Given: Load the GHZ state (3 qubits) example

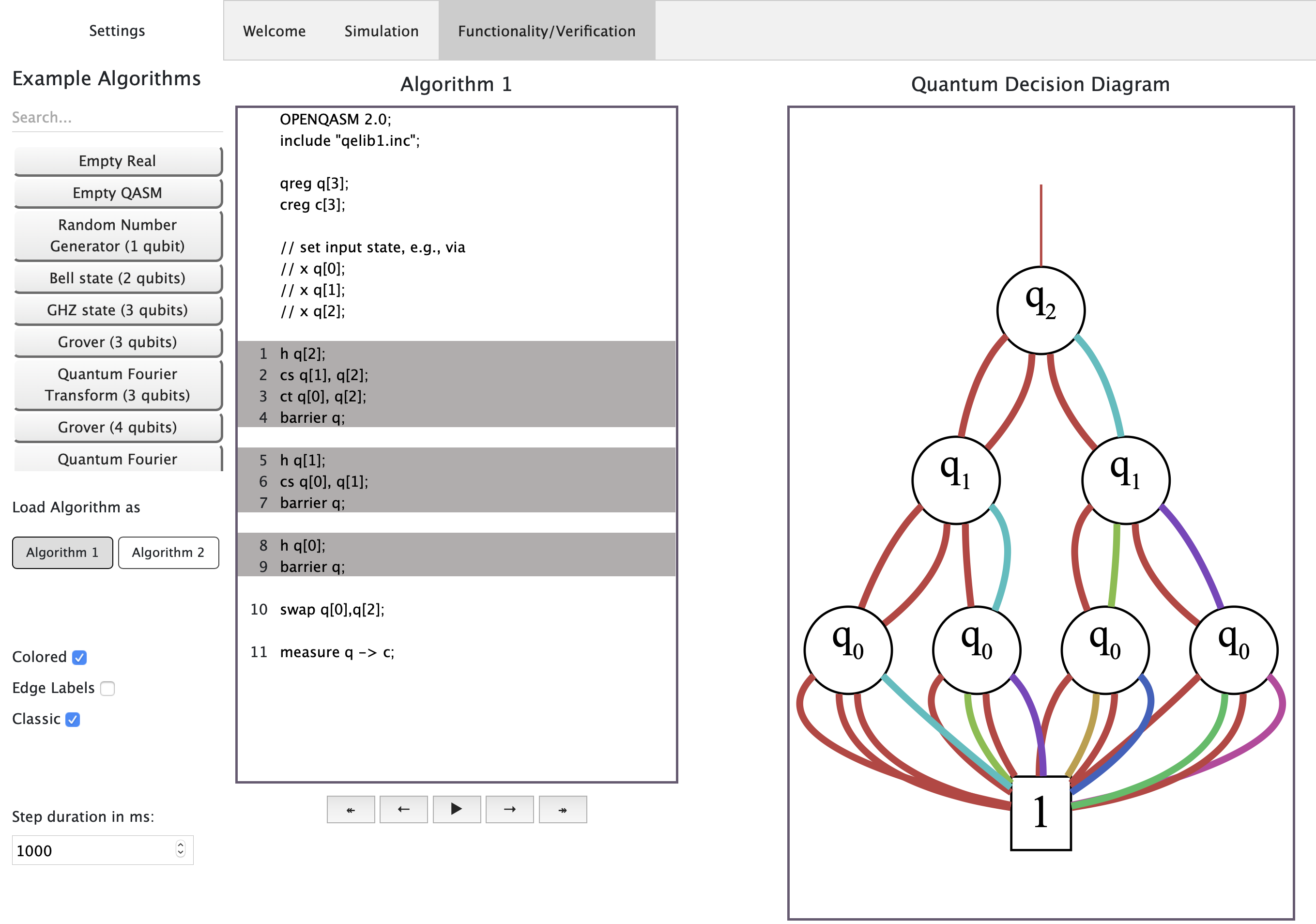Looking at the screenshot, I should pos(118,310).
